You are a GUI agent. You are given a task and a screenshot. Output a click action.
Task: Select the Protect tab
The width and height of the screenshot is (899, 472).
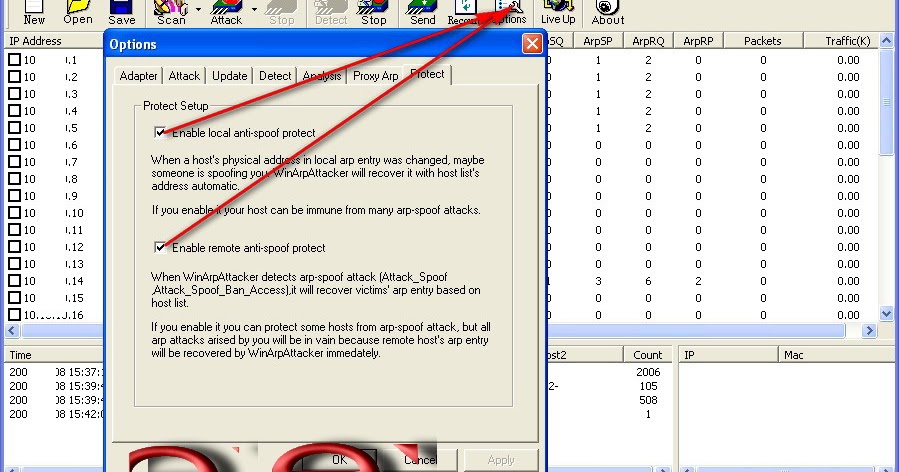[x=428, y=74]
